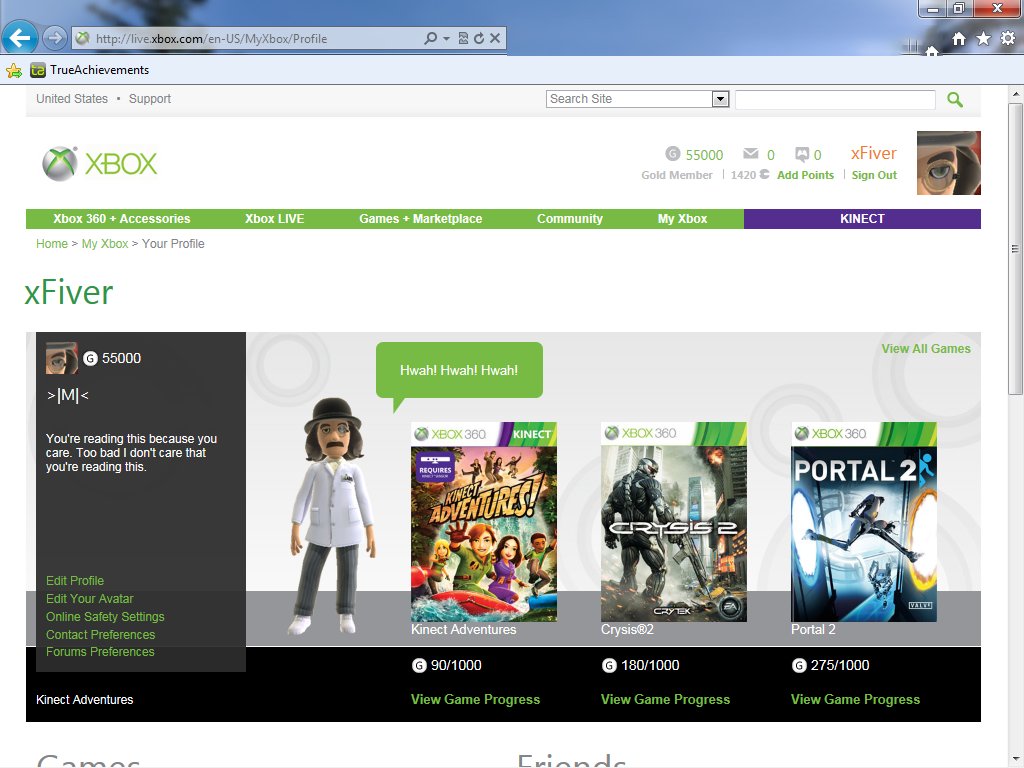Screen dimensions: 1024x768
Task: Refresh the page in address bar
Action: click(x=479, y=39)
